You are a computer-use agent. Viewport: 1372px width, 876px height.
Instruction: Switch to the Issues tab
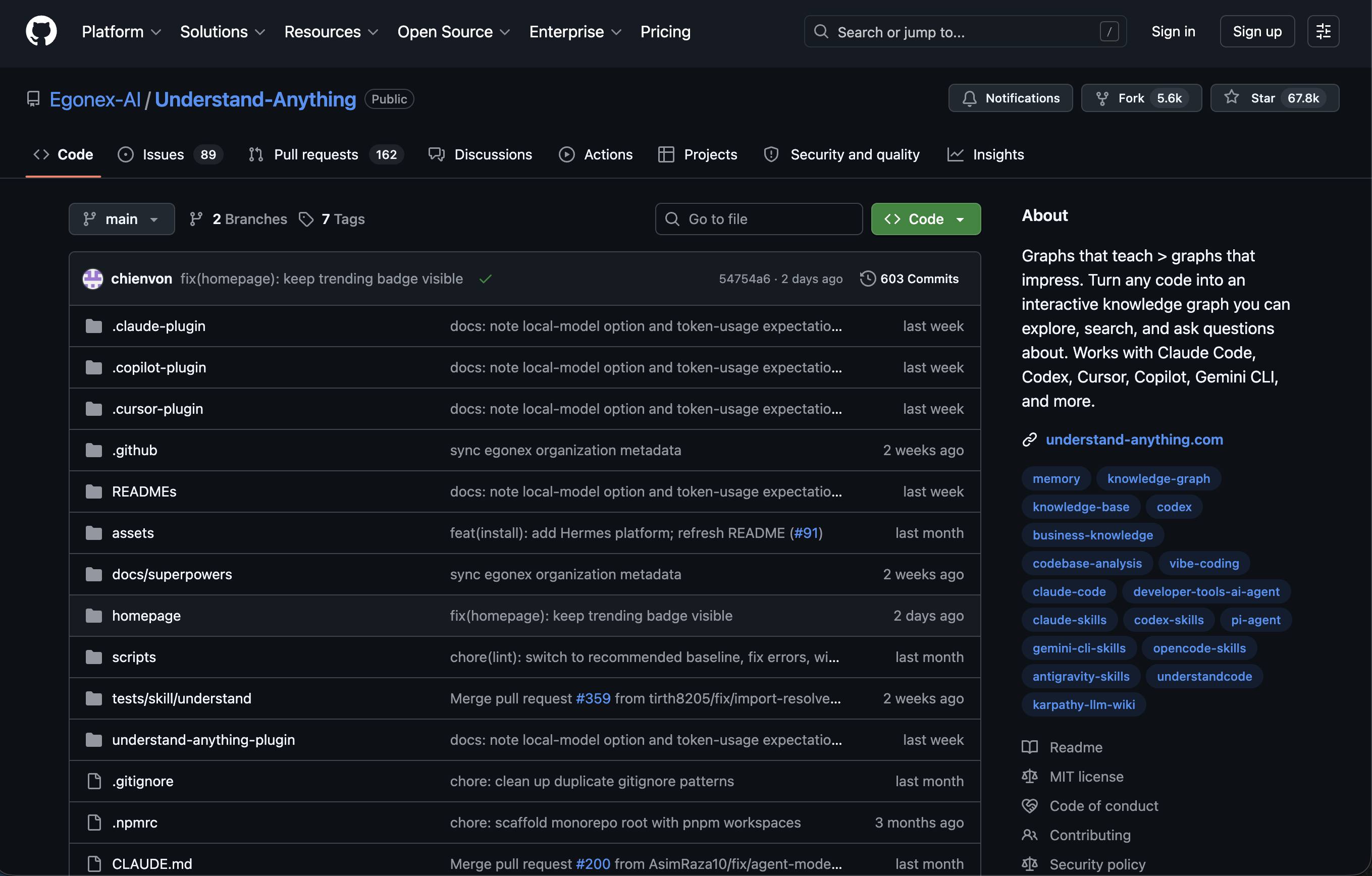170,155
